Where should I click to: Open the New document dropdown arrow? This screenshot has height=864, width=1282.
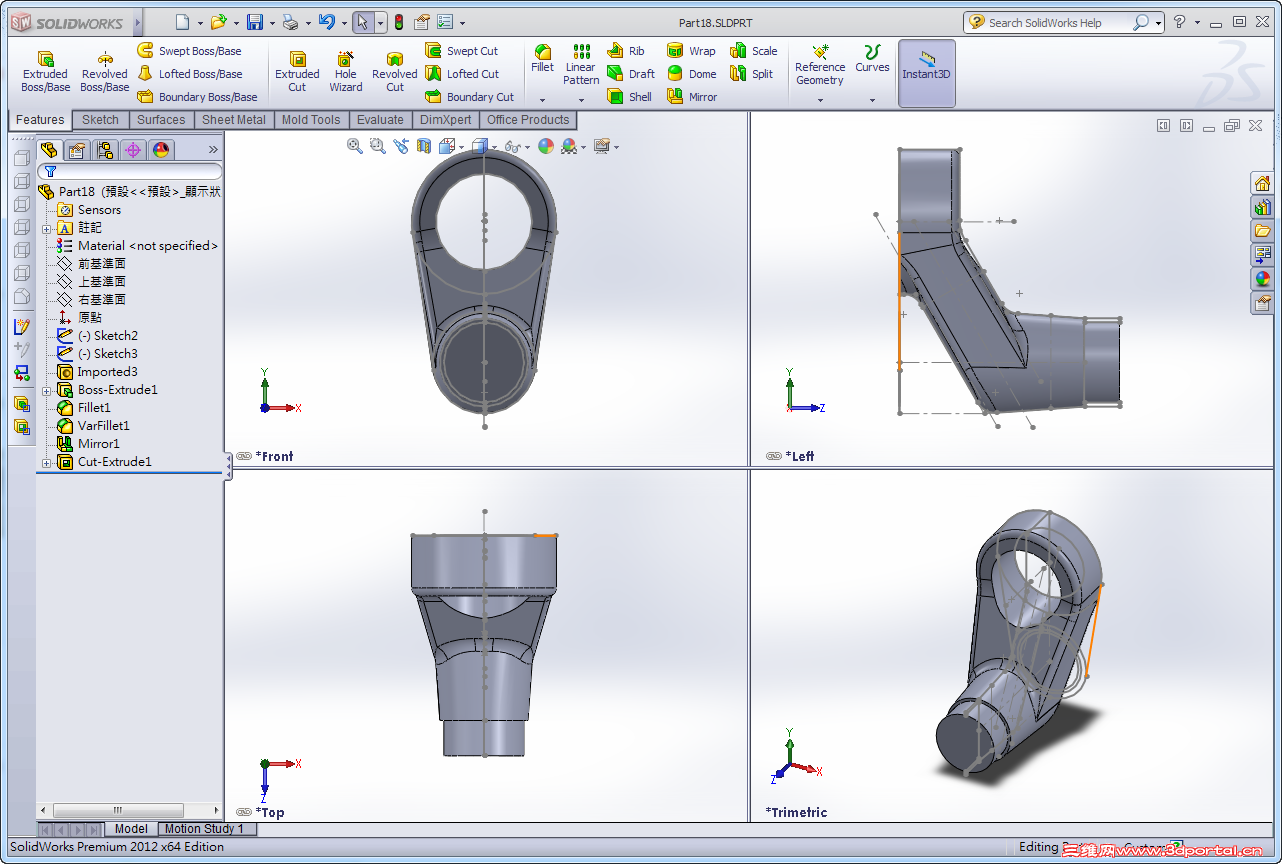[200, 23]
